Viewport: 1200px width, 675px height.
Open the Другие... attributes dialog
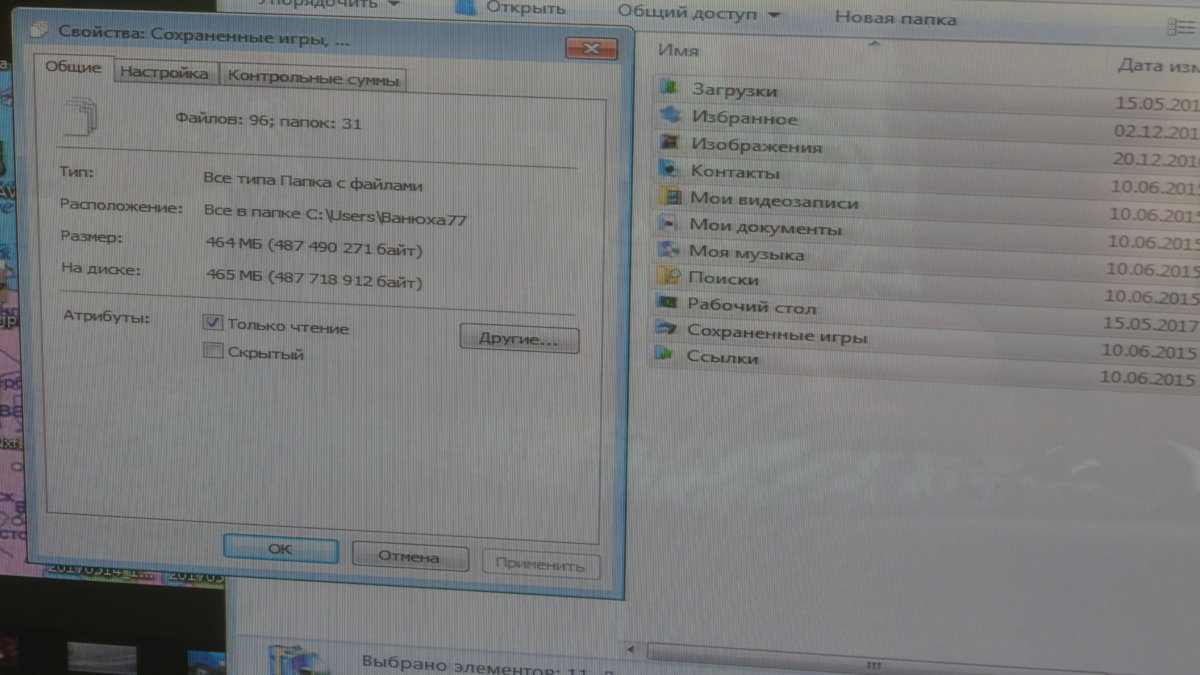[x=519, y=338]
